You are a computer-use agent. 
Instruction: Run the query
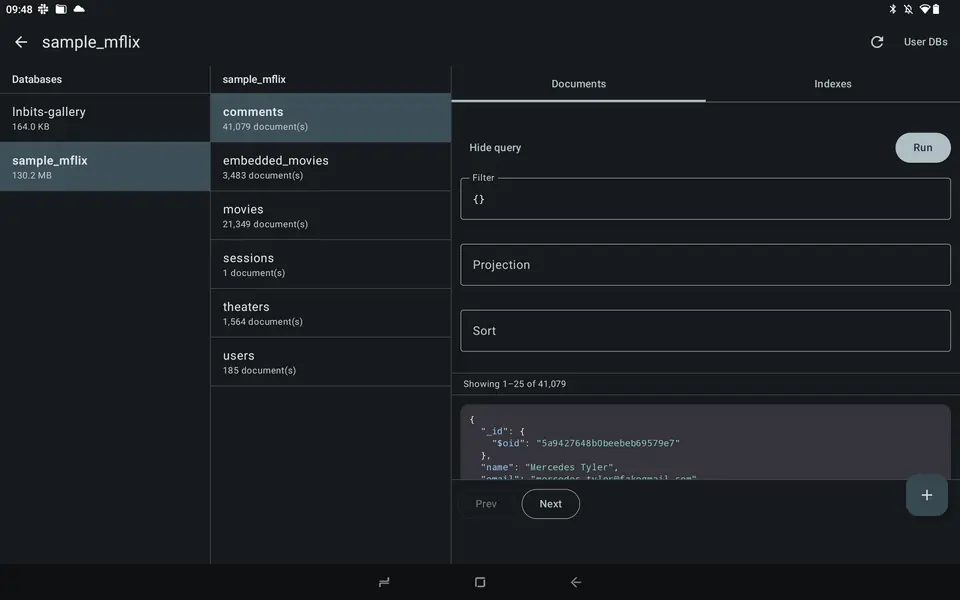point(923,148)
